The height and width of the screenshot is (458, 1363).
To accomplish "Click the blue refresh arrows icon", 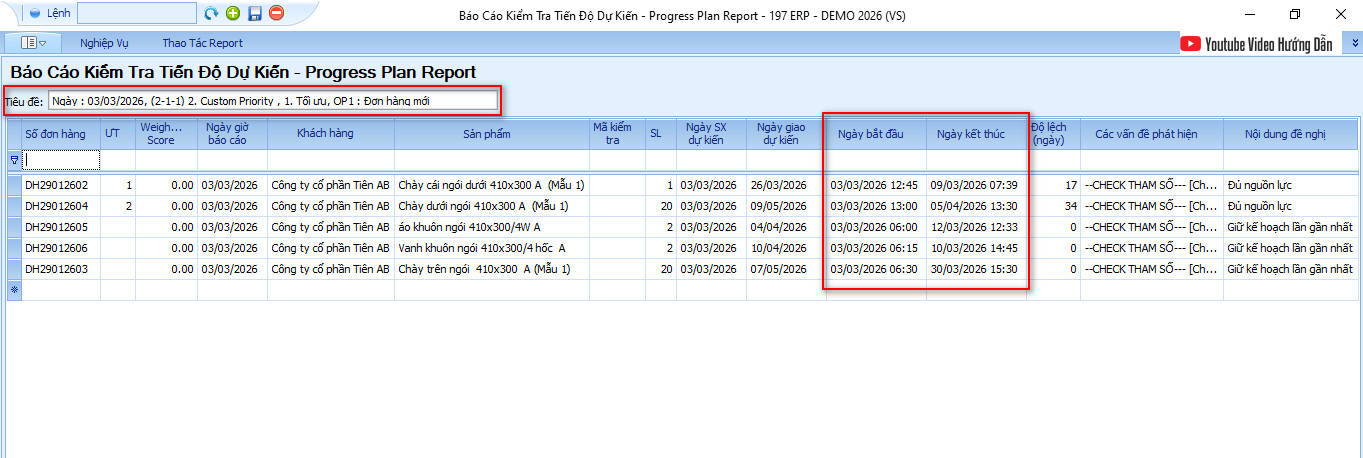I will pos(211,13).
